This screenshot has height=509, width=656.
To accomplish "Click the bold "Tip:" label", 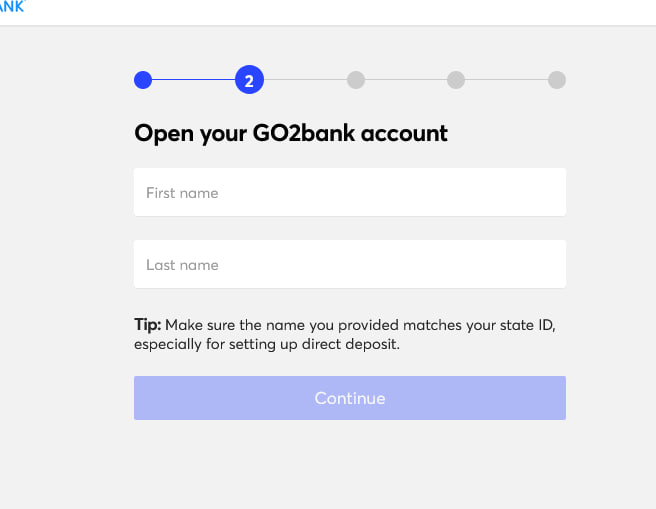I will tap(148, 325).
